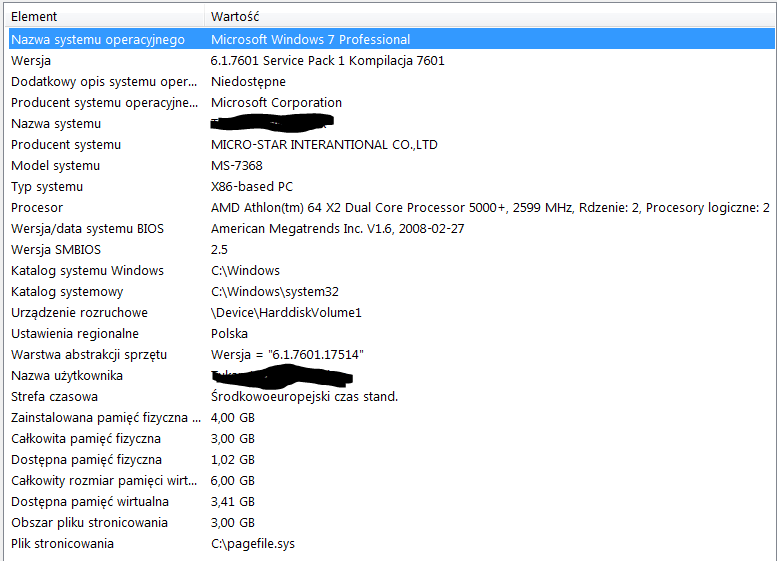This screenshot has width=777, height=561.
Task: Select the Zainstalowana pamięć fizyczna row
Action: [99, 417]
